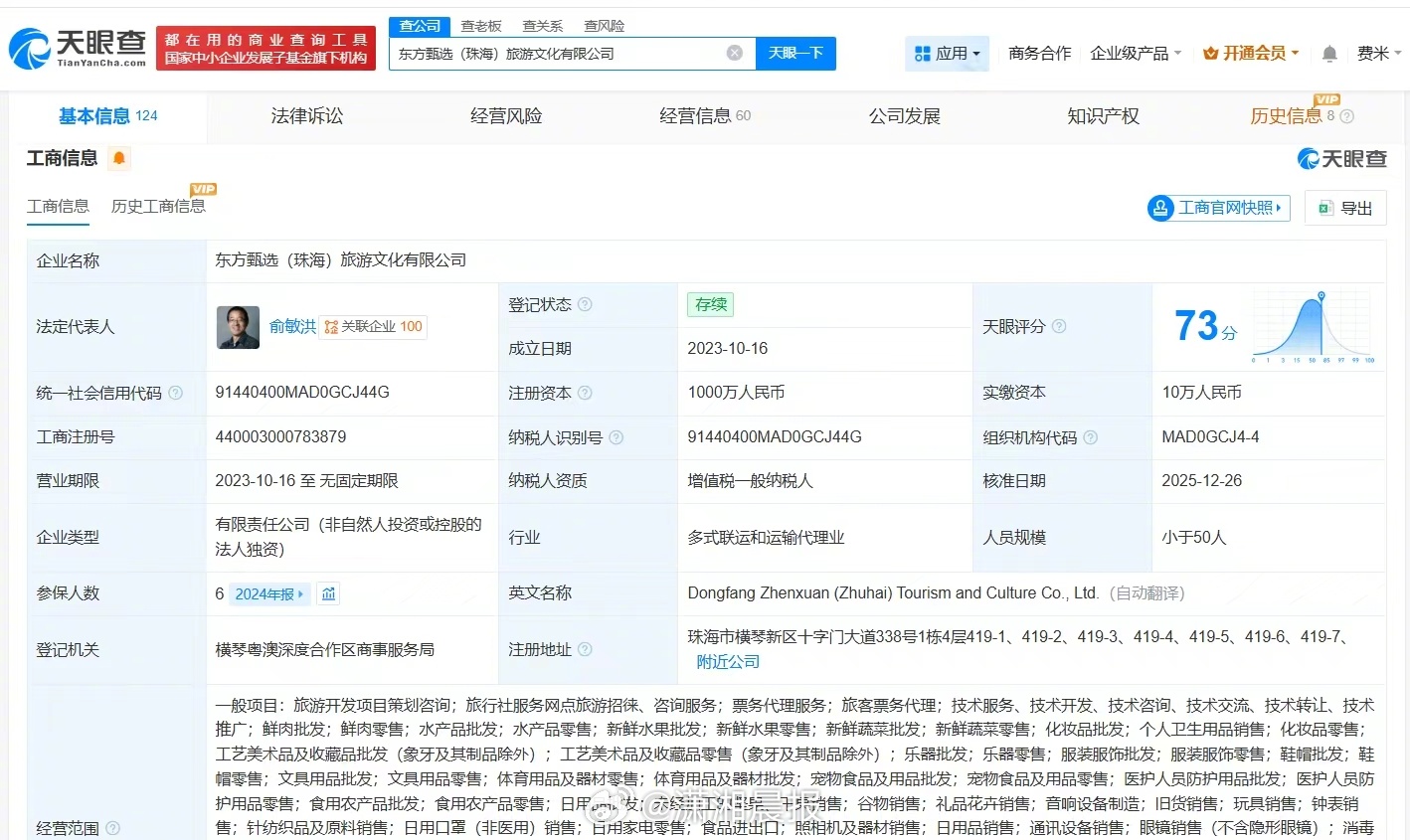
Task: Open the 附近公司 link
Action: pyautogui.click(x=728, y=661)
